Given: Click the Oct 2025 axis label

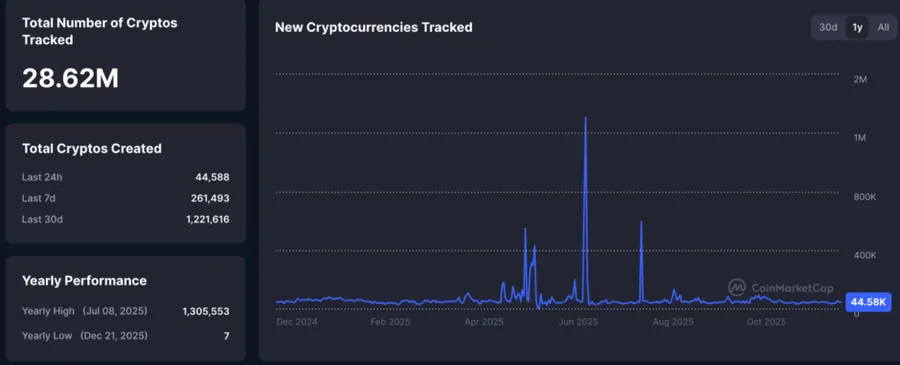Looking at the screenshot, I should [766, 322].
